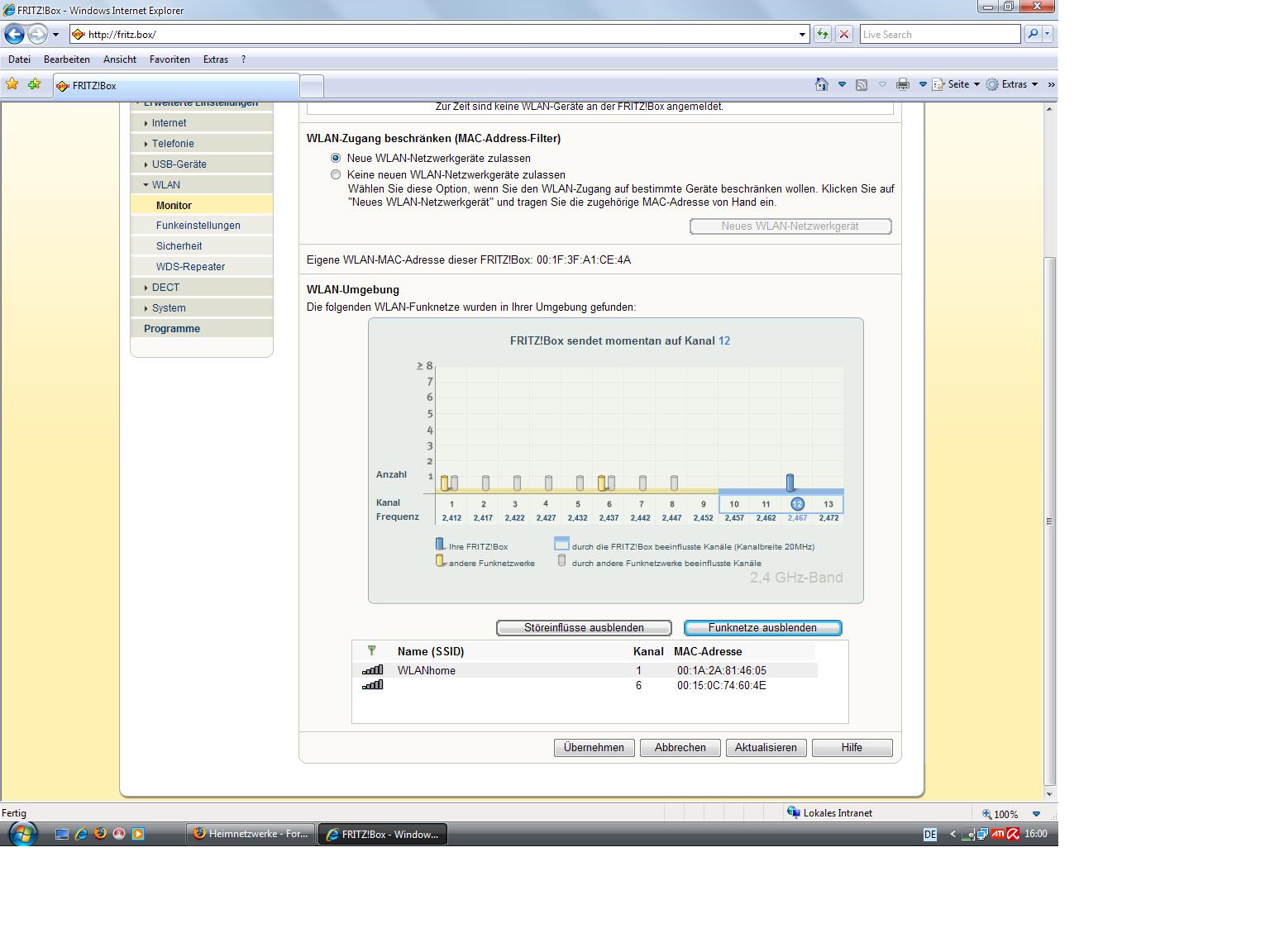Click the Windows Start orb
The width and height of the screenshot is (1270, 952).
(x=22, y=834)
